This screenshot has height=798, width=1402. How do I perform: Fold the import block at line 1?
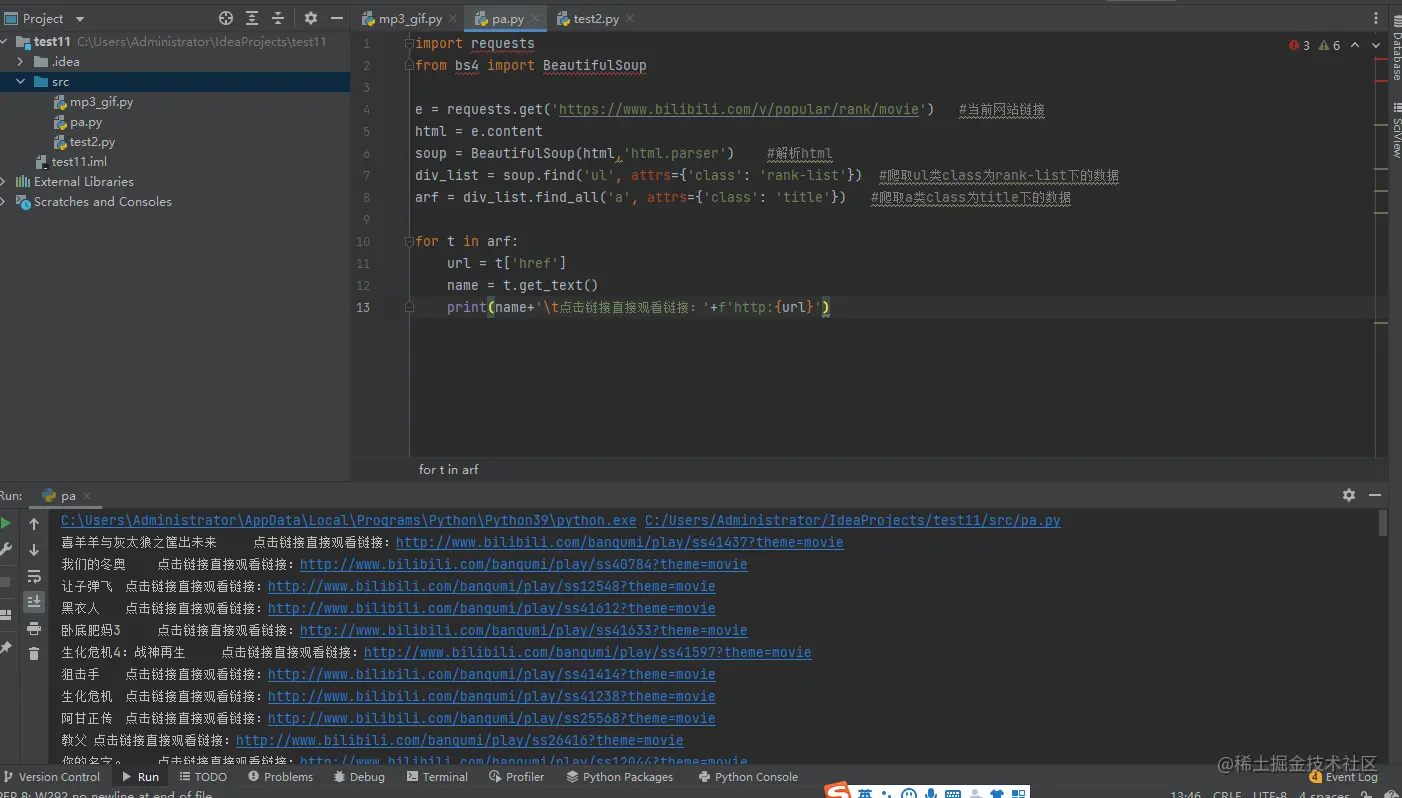pyautogui.click(x=408, y=43)
